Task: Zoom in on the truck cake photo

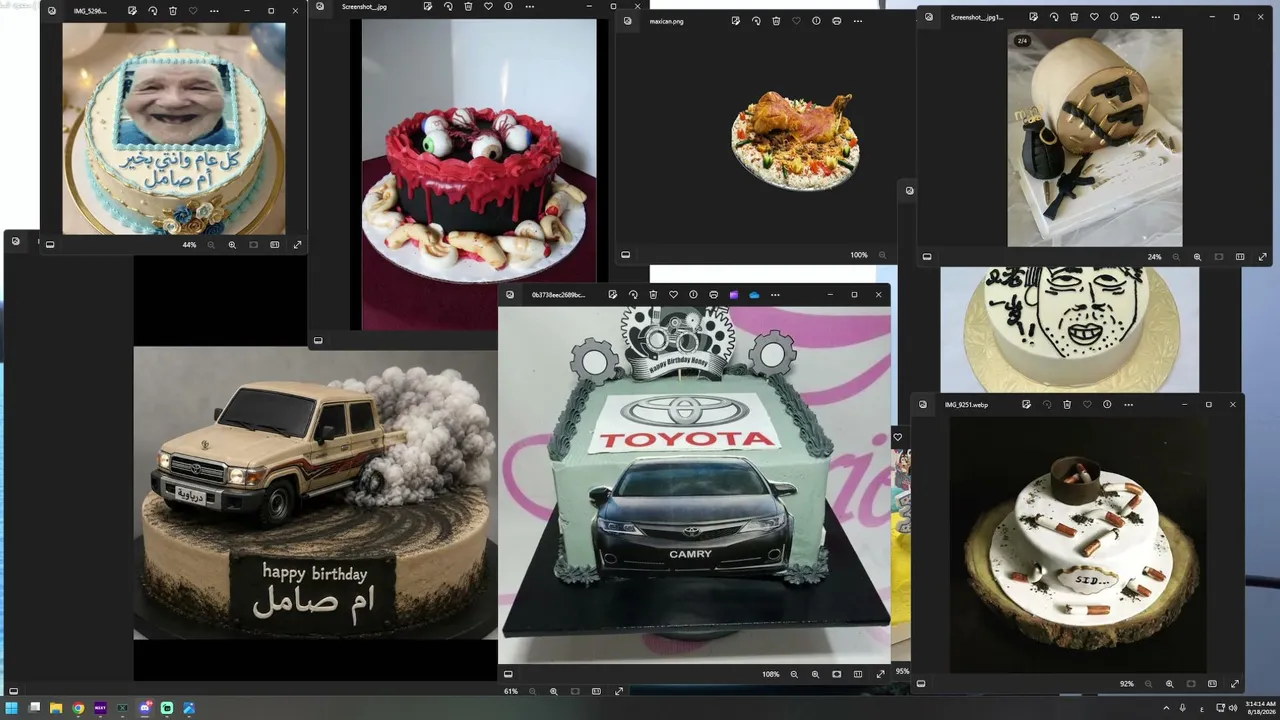Action: click(553, 691)
